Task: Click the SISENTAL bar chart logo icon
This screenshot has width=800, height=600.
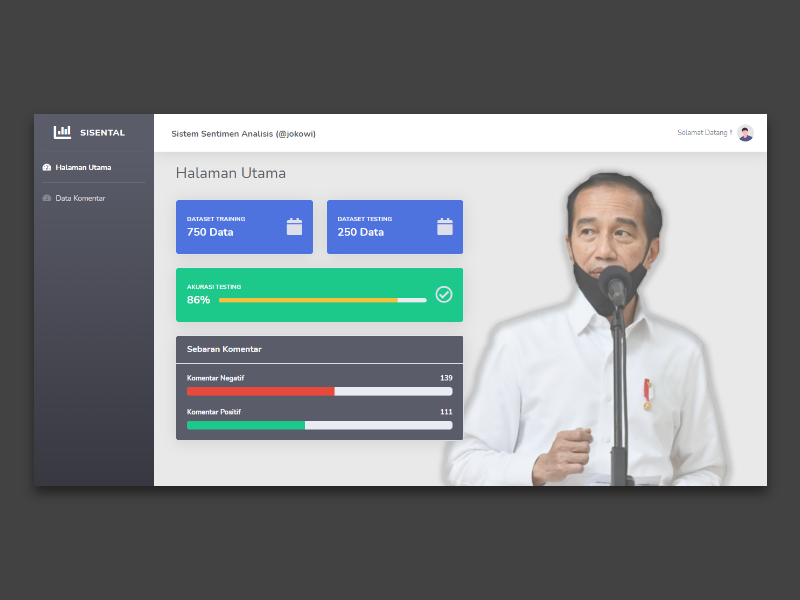Action: coord(62,132)
